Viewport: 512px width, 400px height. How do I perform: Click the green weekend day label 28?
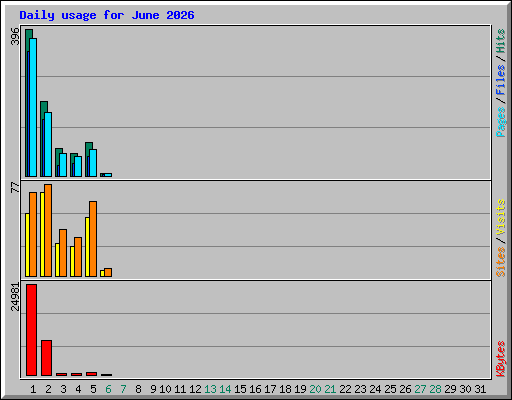pos(435,389)
